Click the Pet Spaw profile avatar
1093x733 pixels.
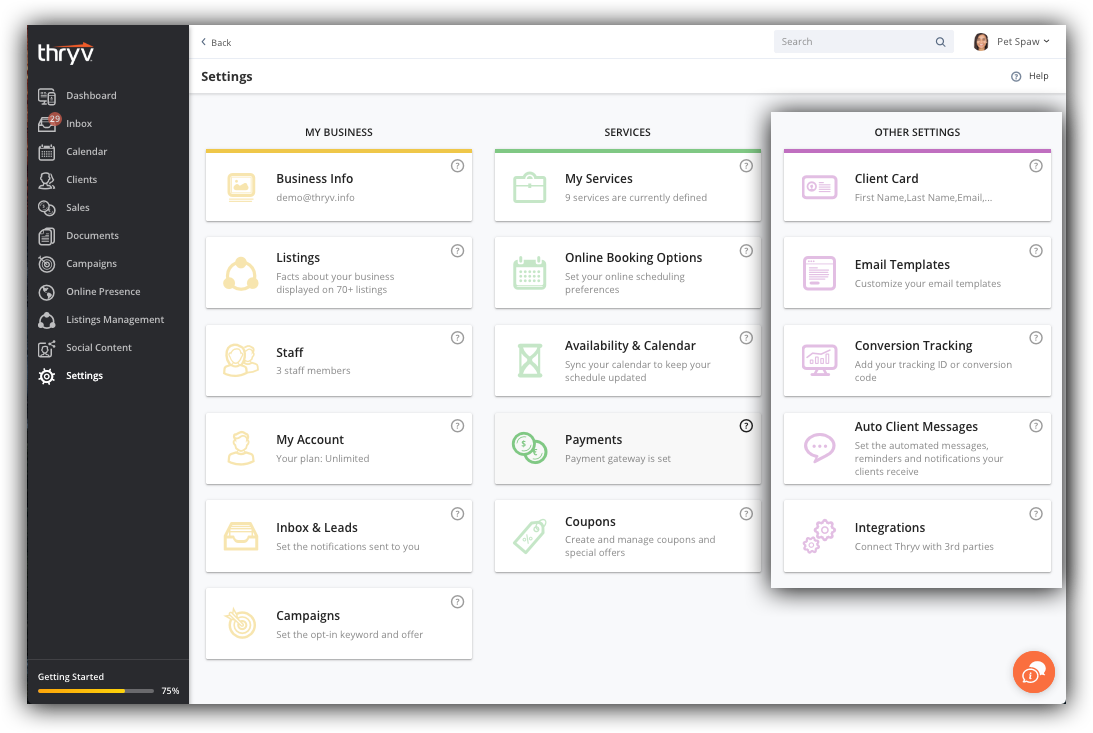pyautogui.click(x=981, y=42)
